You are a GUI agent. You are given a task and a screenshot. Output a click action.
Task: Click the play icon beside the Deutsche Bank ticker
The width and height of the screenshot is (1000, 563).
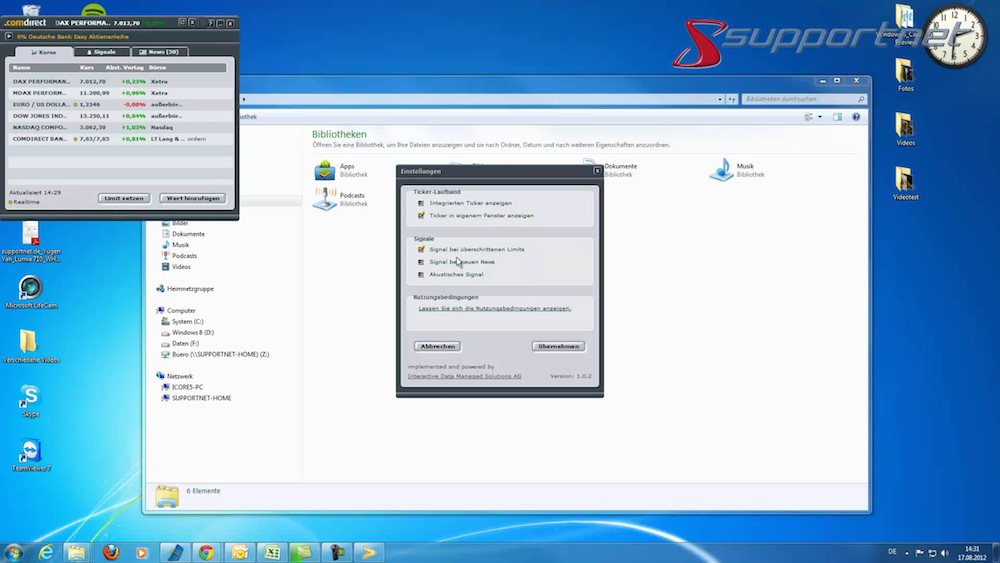pyautogui.click(x=9, y=36)
